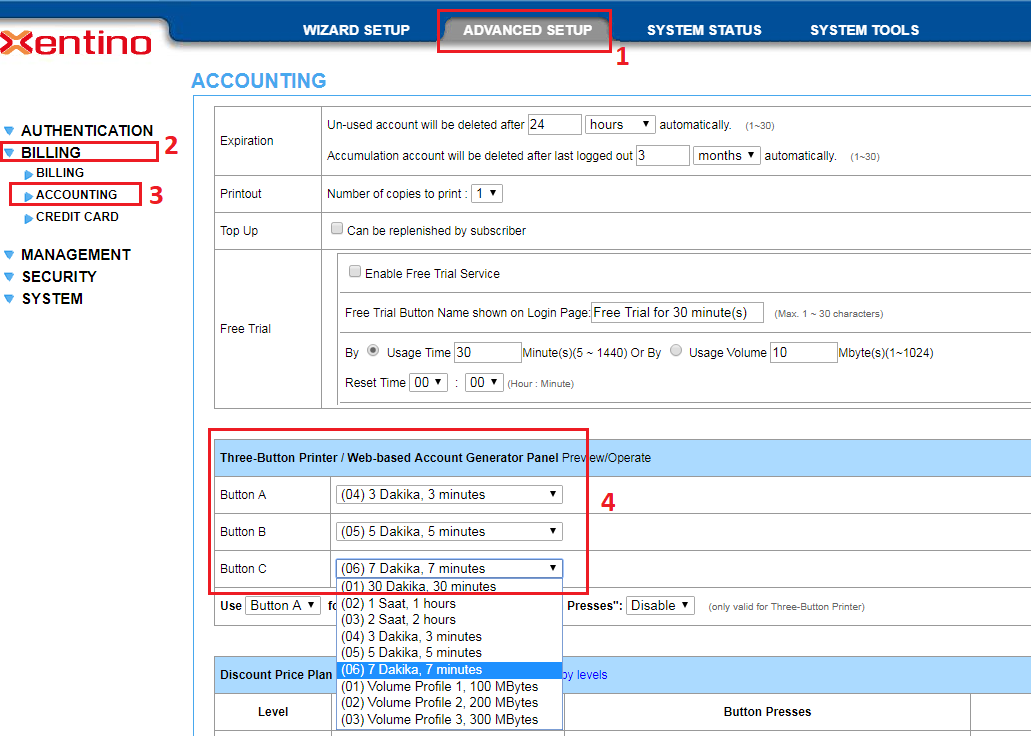Select 'Volume Profile 2, 200 MBytes' option

(x=440, y=703)
